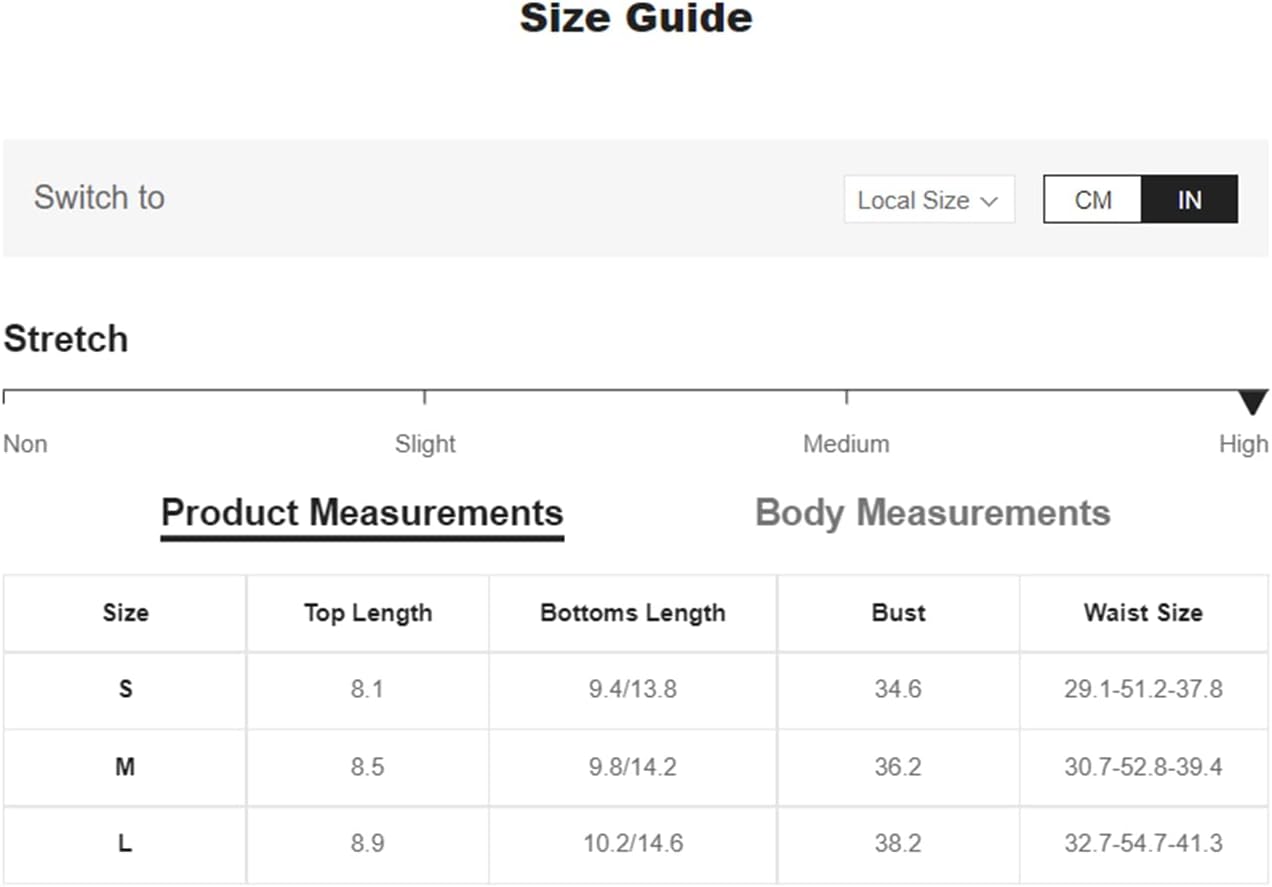Viewport: 1272px width, 887px height.
Task: Click the Size column header
Action: point(125,613)
